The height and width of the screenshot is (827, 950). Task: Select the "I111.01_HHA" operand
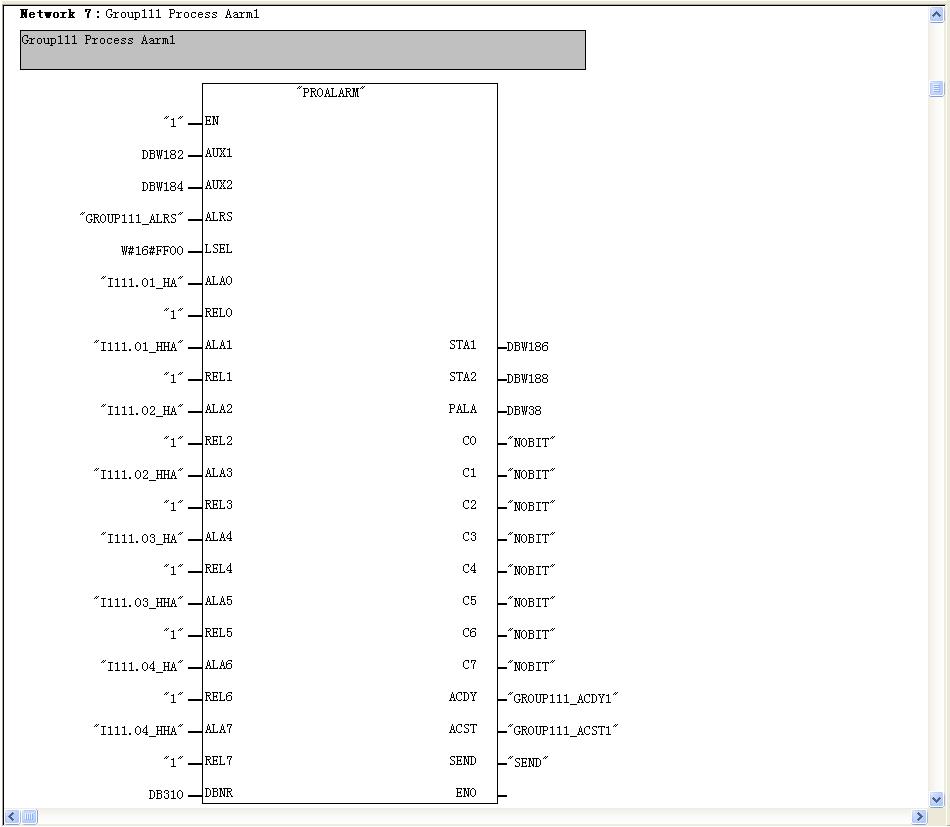138,347
